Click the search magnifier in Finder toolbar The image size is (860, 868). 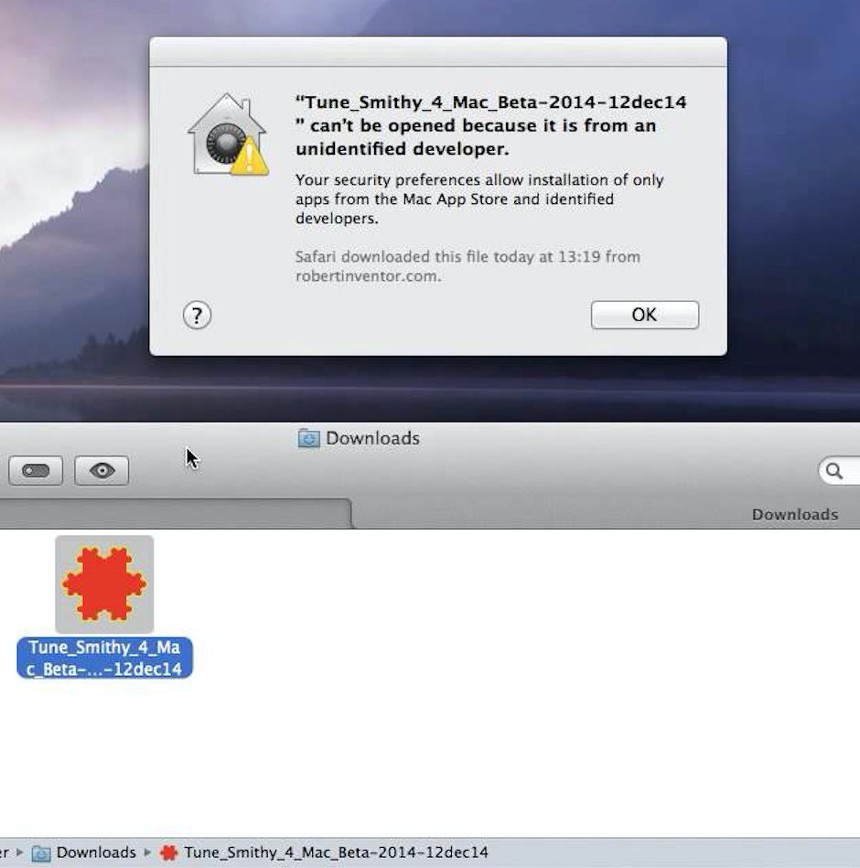coord(834,471)
